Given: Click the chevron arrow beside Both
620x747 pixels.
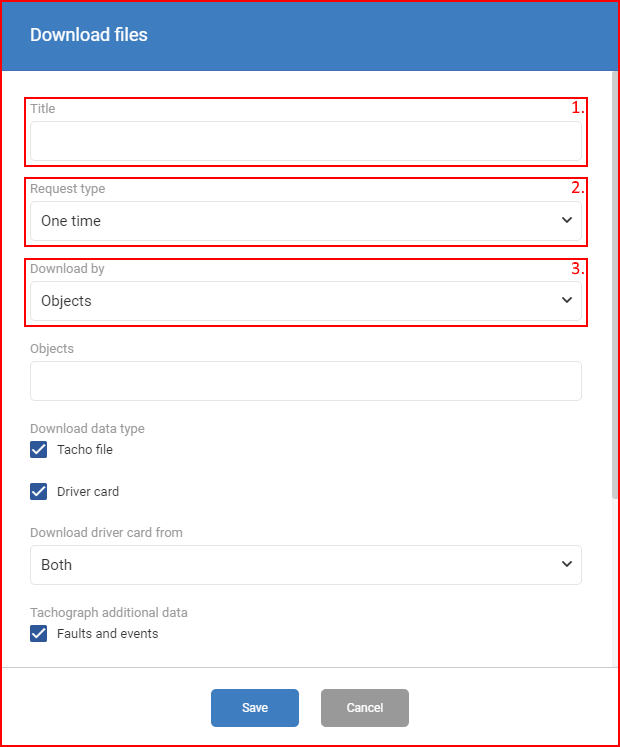Looking at the screenshot, I should pos(567,564).
